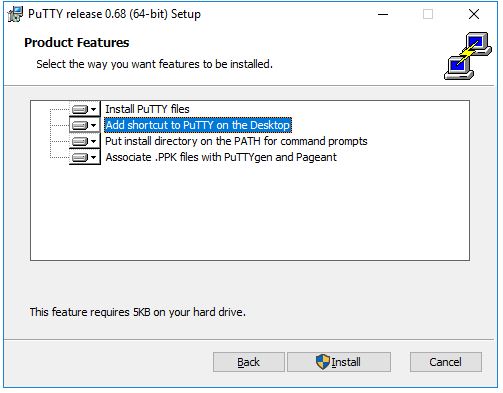The width and height of the screenshot is (503, 393).
Task: Cancel the PuTTY setup
Action: (446, 362)
